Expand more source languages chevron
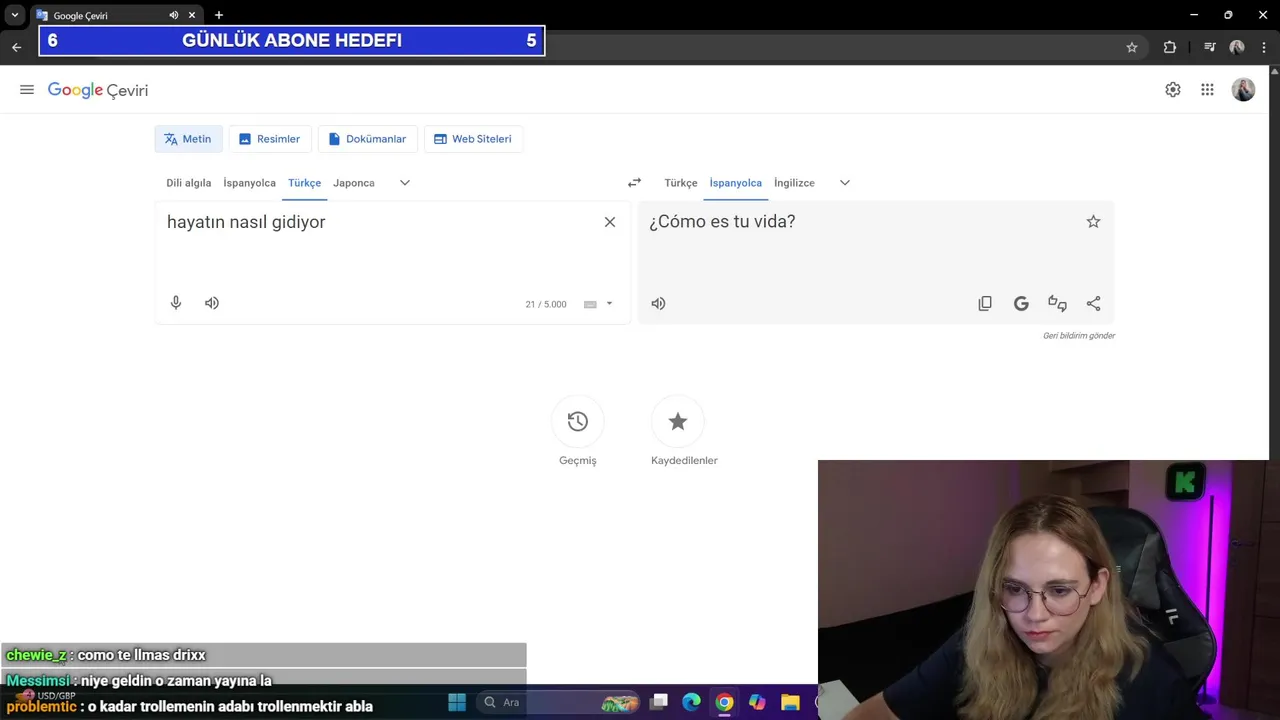 click(405, 183)
